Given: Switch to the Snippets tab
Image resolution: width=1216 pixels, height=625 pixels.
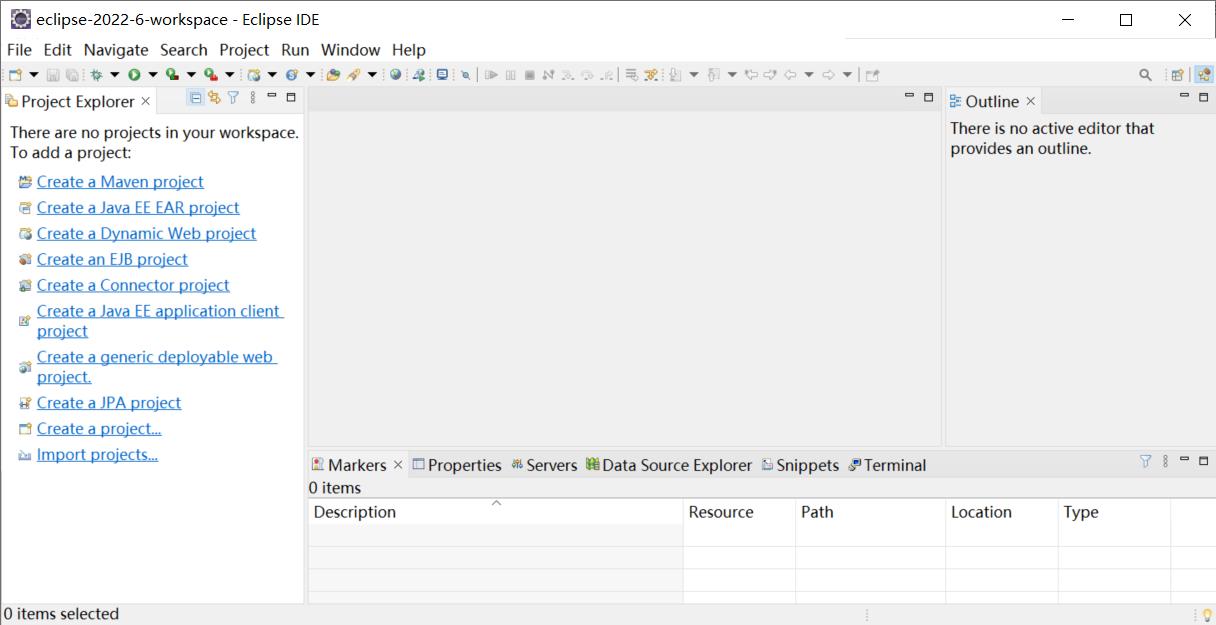Looking at the screenshot, I should tap(800, 465).
